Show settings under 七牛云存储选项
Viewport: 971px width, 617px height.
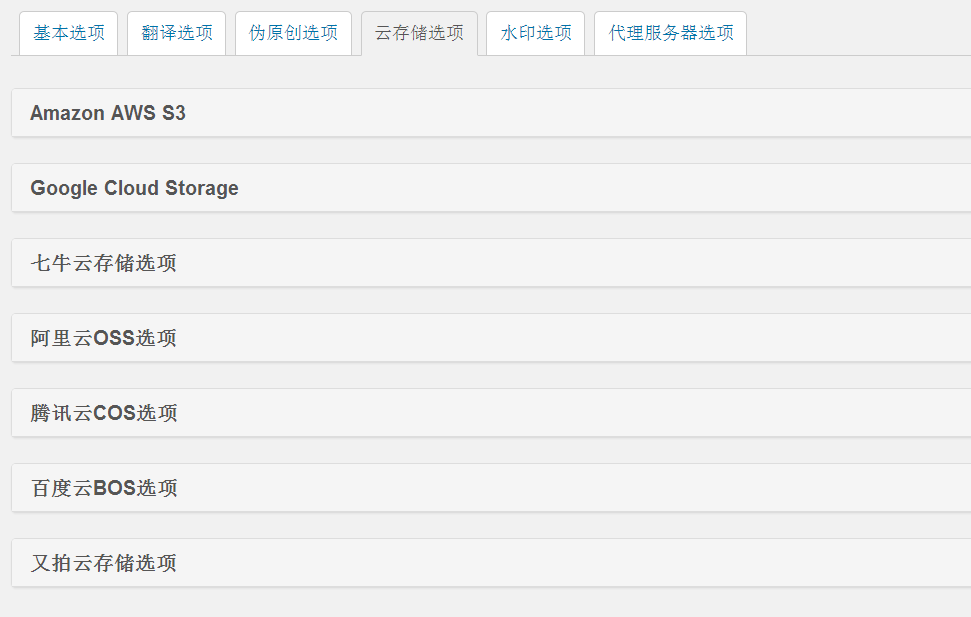102,262
